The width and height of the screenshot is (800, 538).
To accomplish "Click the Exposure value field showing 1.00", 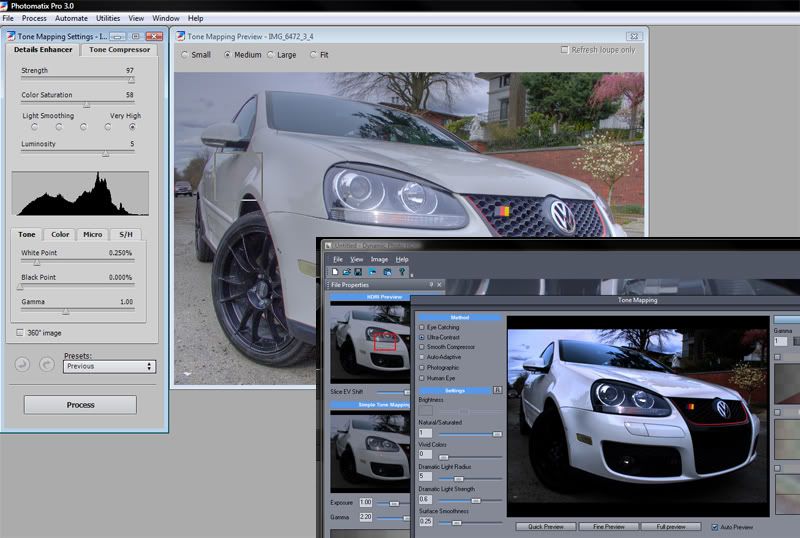I will 366,502.
